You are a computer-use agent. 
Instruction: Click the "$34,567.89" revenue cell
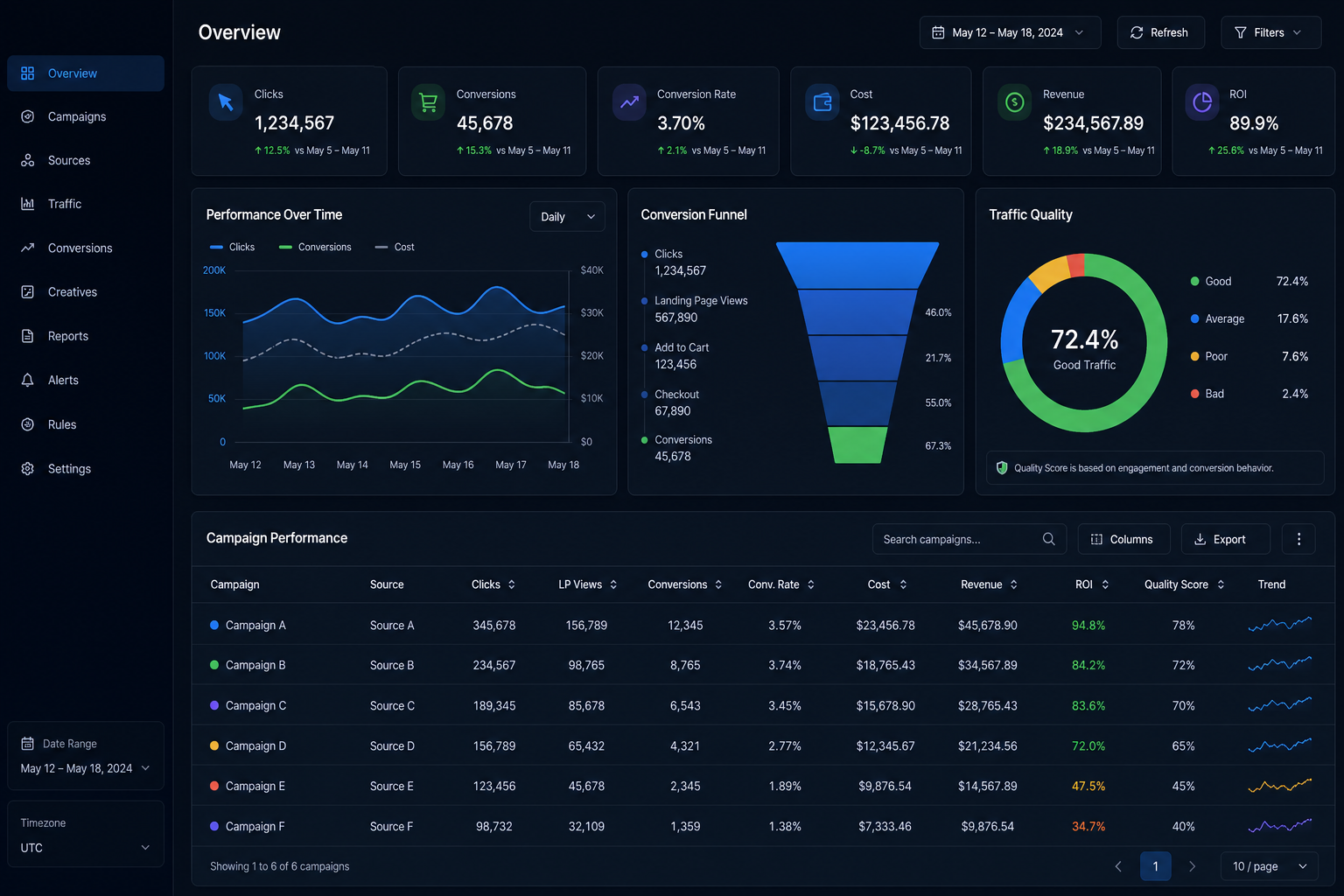(x=988, y=665)
